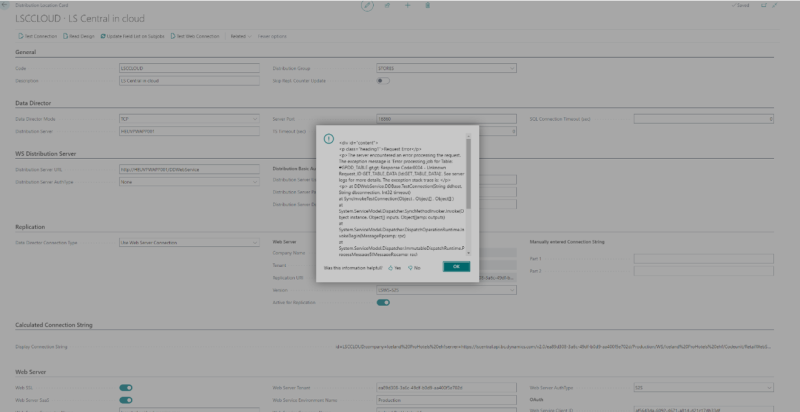Click the Code field
Image resolution: width=800 pixels, height=412 pixels.
(x=189, y=68)
